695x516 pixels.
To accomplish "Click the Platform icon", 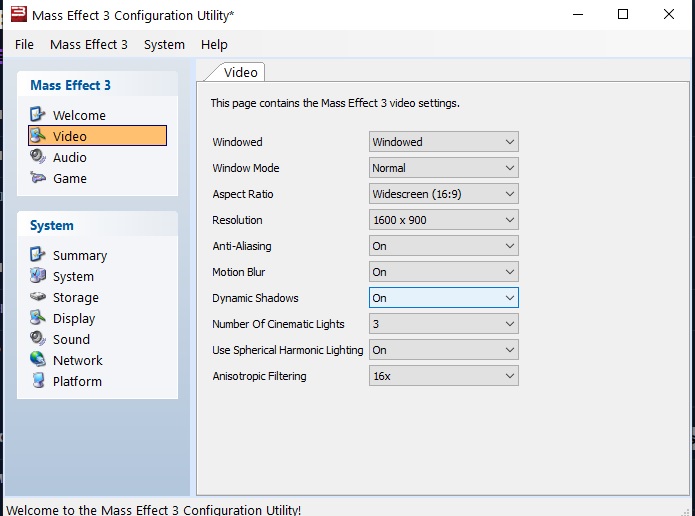I will click(39, 380).
